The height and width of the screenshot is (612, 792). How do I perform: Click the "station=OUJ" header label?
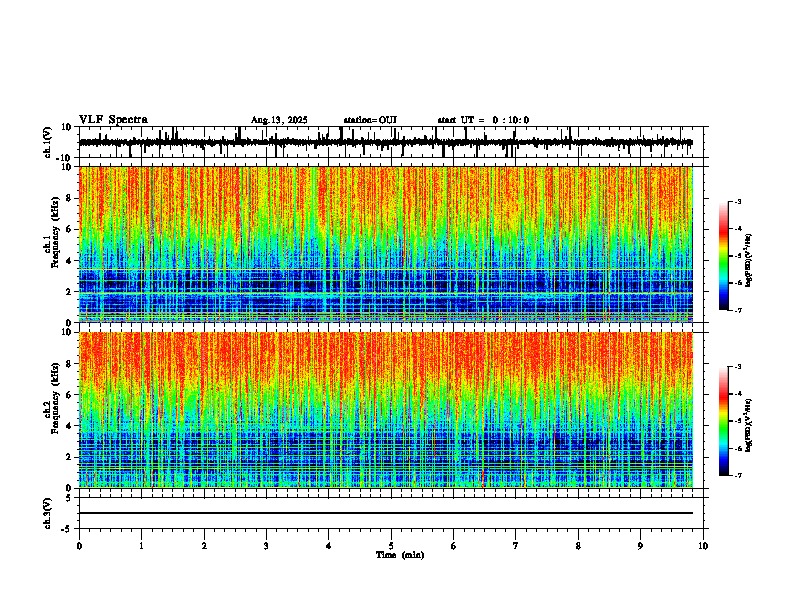[x=370, y=120]
